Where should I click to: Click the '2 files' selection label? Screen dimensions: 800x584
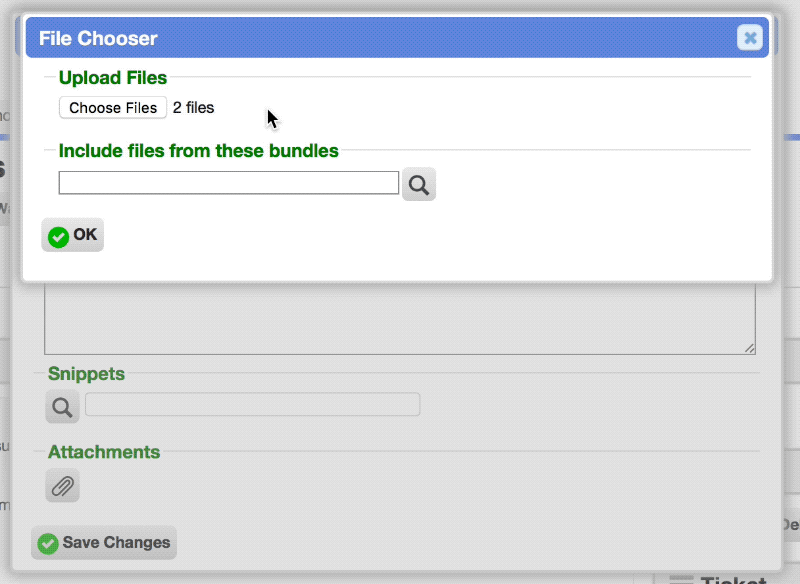[193, 108]
